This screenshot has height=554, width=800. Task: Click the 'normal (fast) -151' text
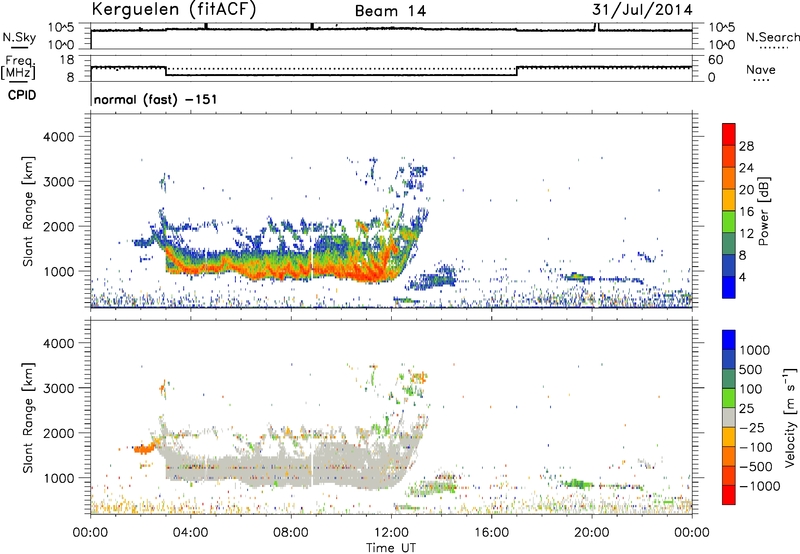point(156,99)
